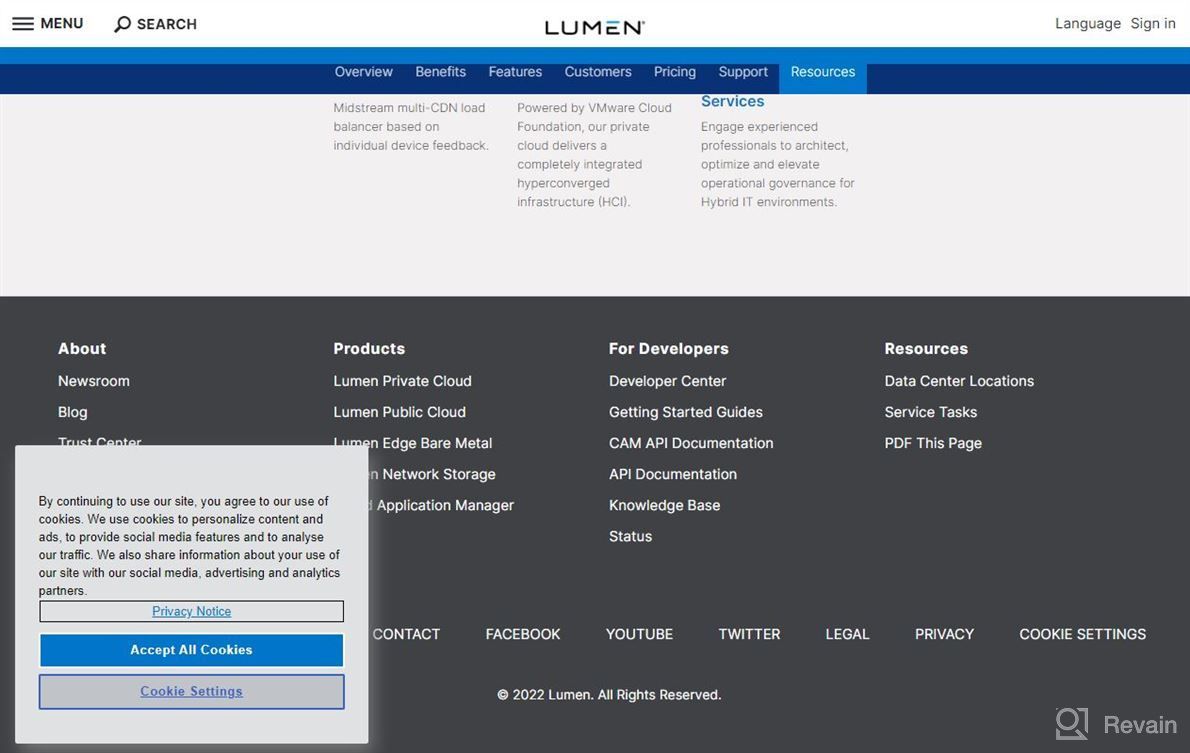1190x753 pixels.
Task: Click the Resources footer heading
Action: (x=926, y=349)
